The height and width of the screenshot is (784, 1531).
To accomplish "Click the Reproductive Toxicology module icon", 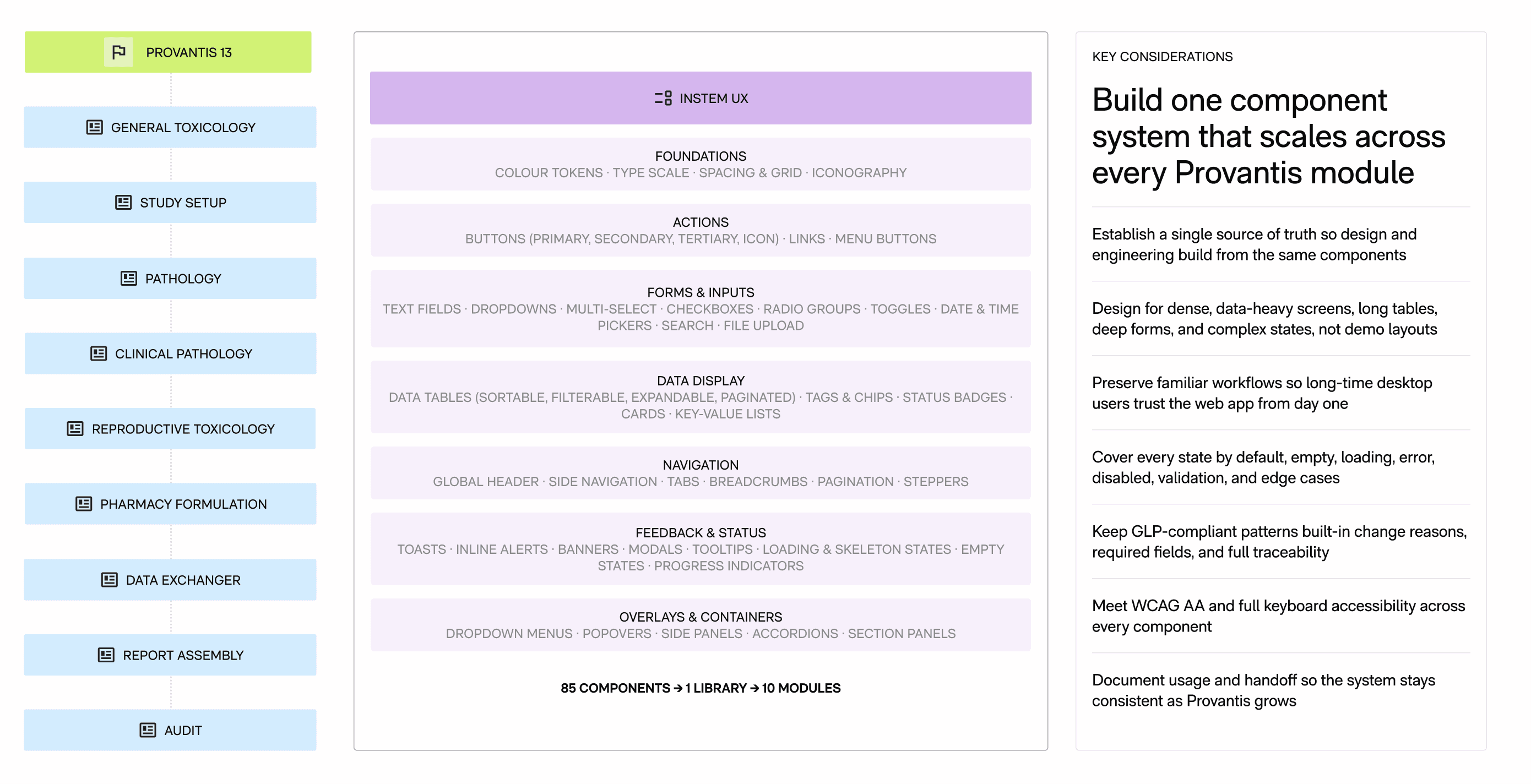I will click(x=75, y=429).
